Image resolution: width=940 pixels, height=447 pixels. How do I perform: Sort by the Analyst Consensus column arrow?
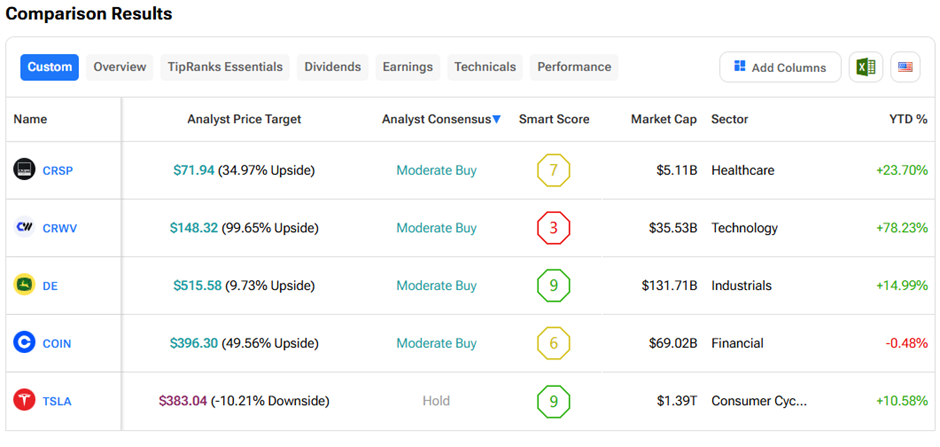496,120
